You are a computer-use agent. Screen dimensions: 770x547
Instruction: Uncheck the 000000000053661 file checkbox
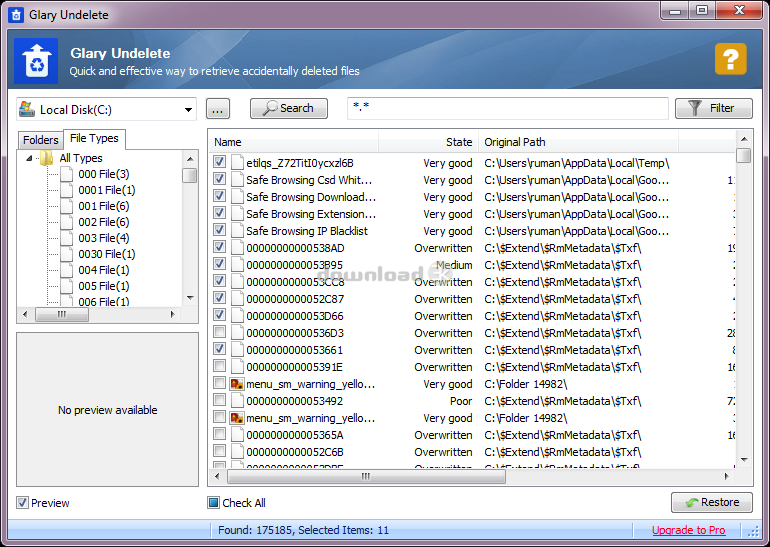pyautogui.click(x=219, y=349)
